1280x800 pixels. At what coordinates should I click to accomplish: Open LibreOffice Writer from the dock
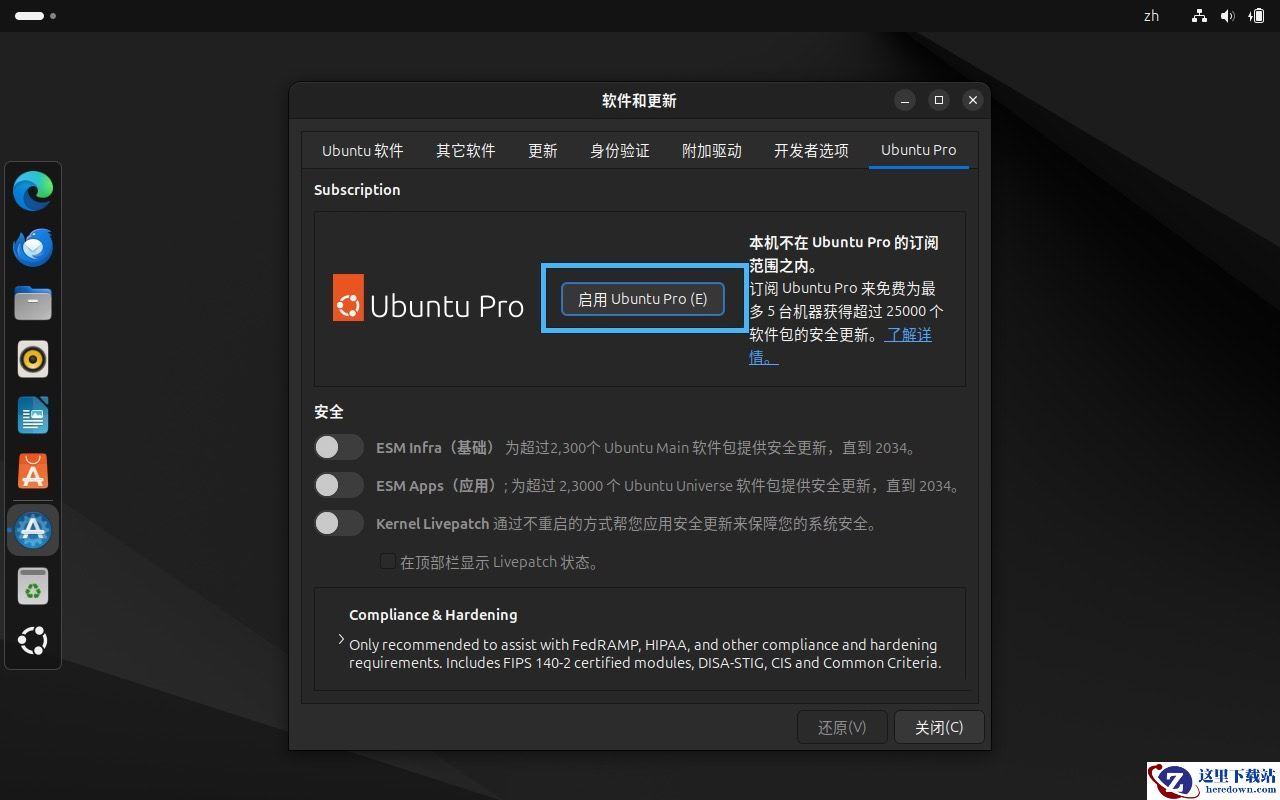click(33, 415)
